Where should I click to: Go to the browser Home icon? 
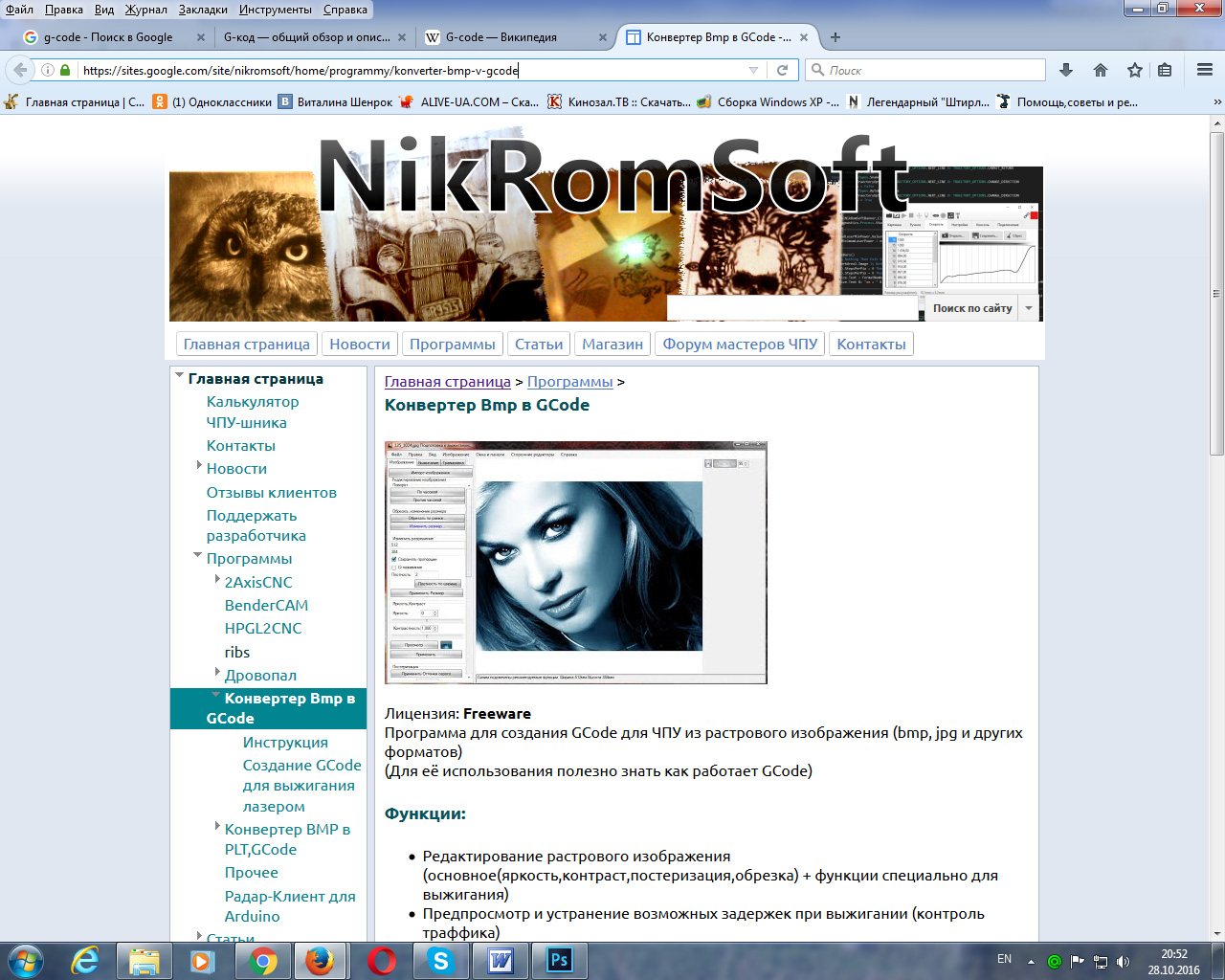[1101, 70]
